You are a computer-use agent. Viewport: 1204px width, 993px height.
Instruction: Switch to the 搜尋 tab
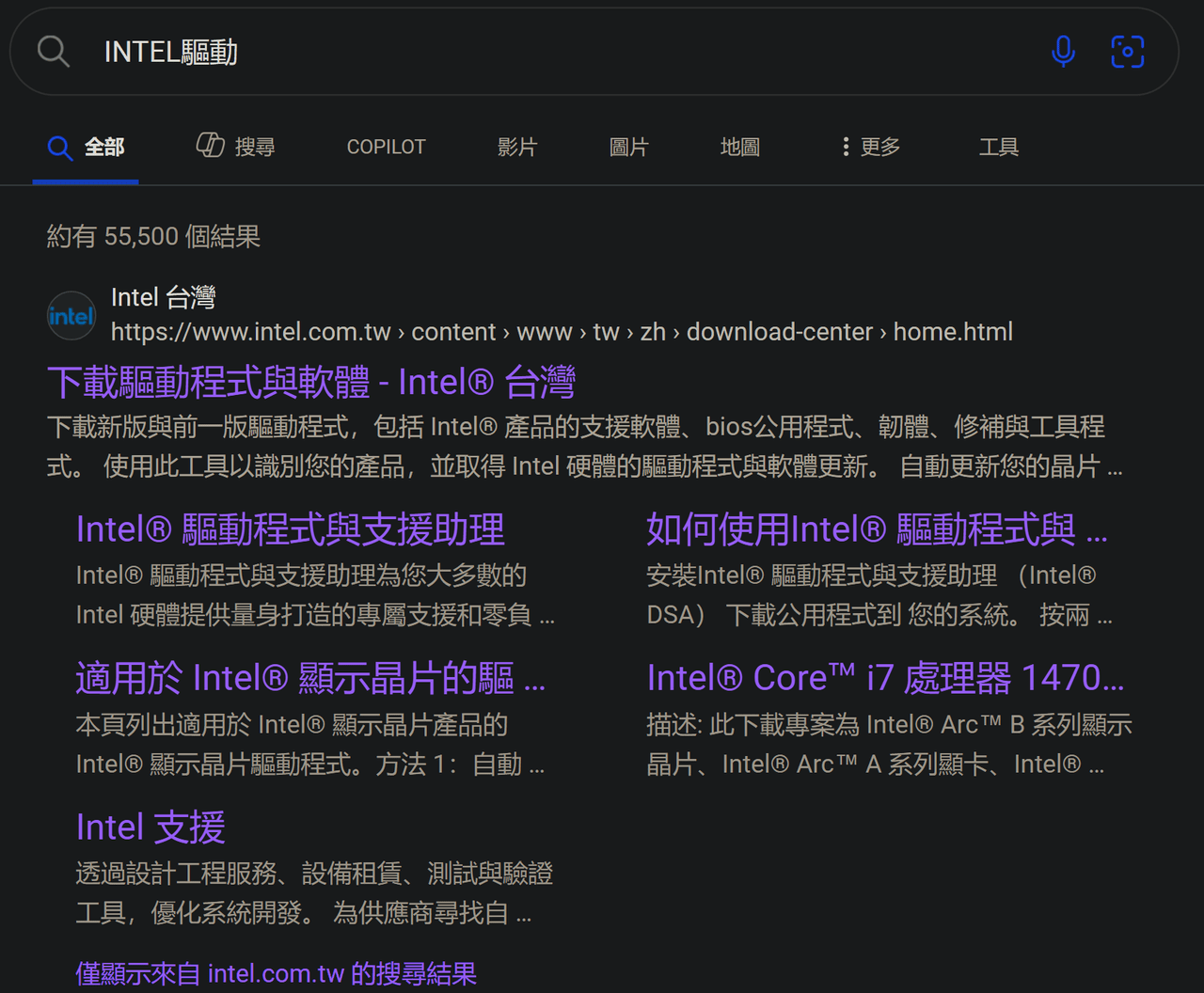coord(235,147)
